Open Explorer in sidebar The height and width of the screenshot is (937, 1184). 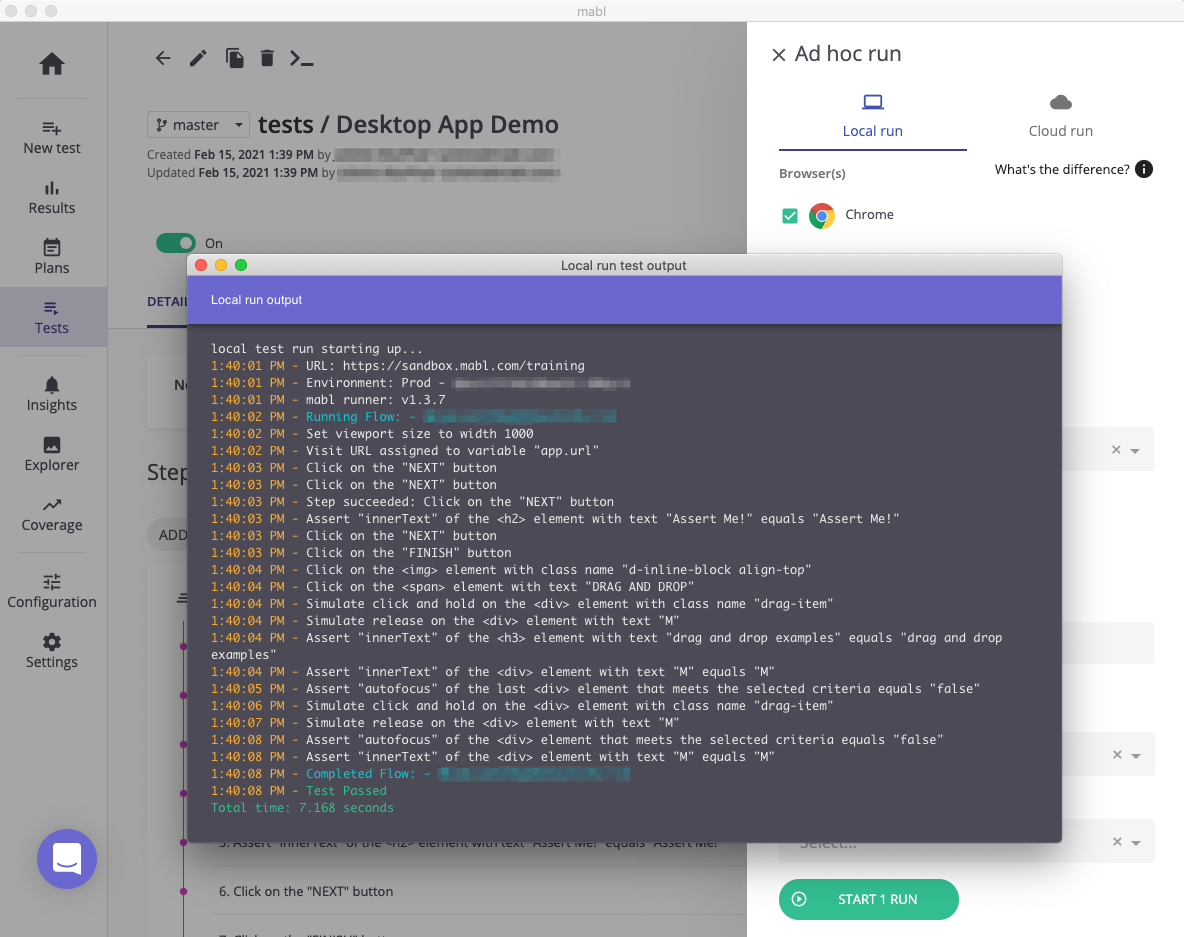coord(51,455)
